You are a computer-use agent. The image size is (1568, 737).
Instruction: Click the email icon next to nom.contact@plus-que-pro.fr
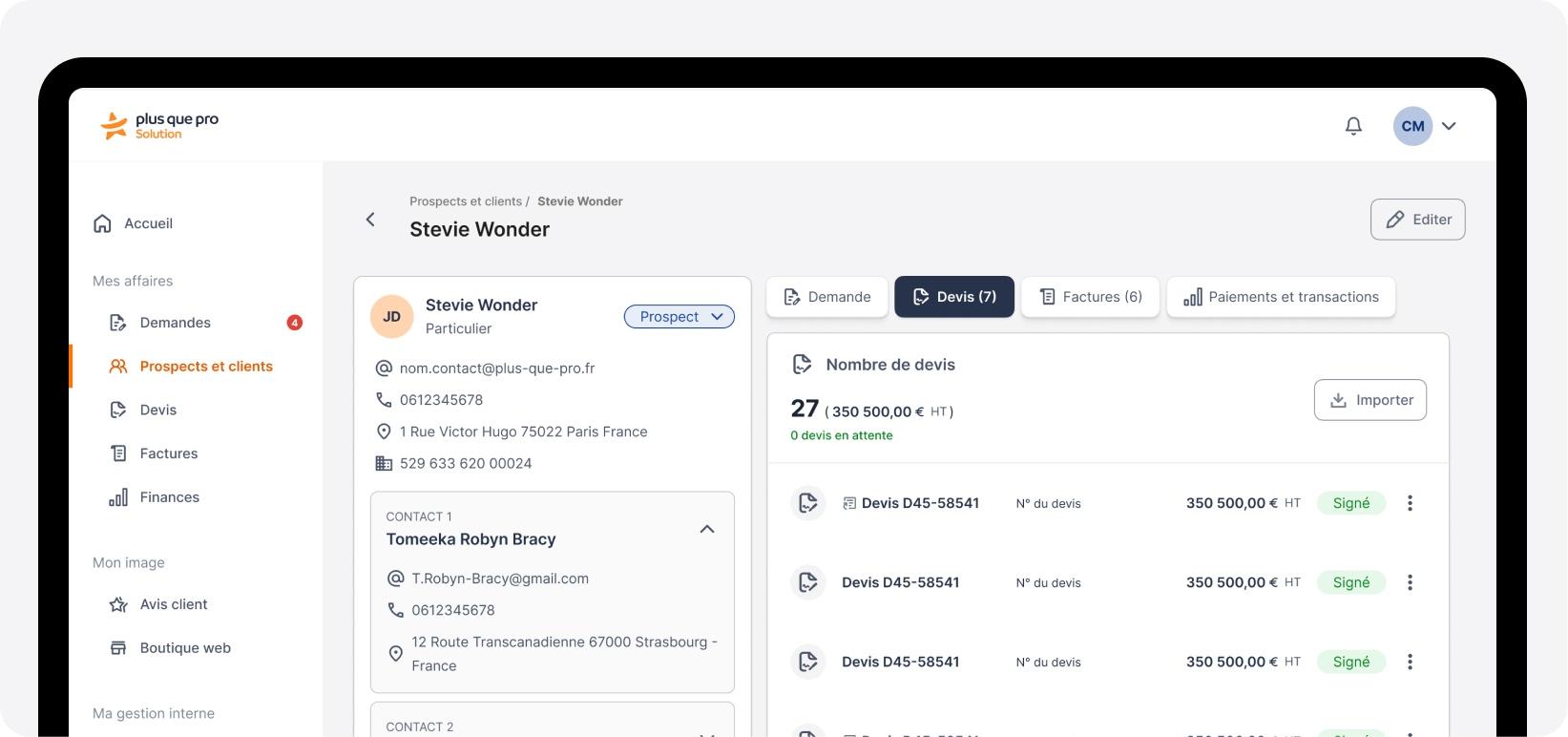coord(384,368)
